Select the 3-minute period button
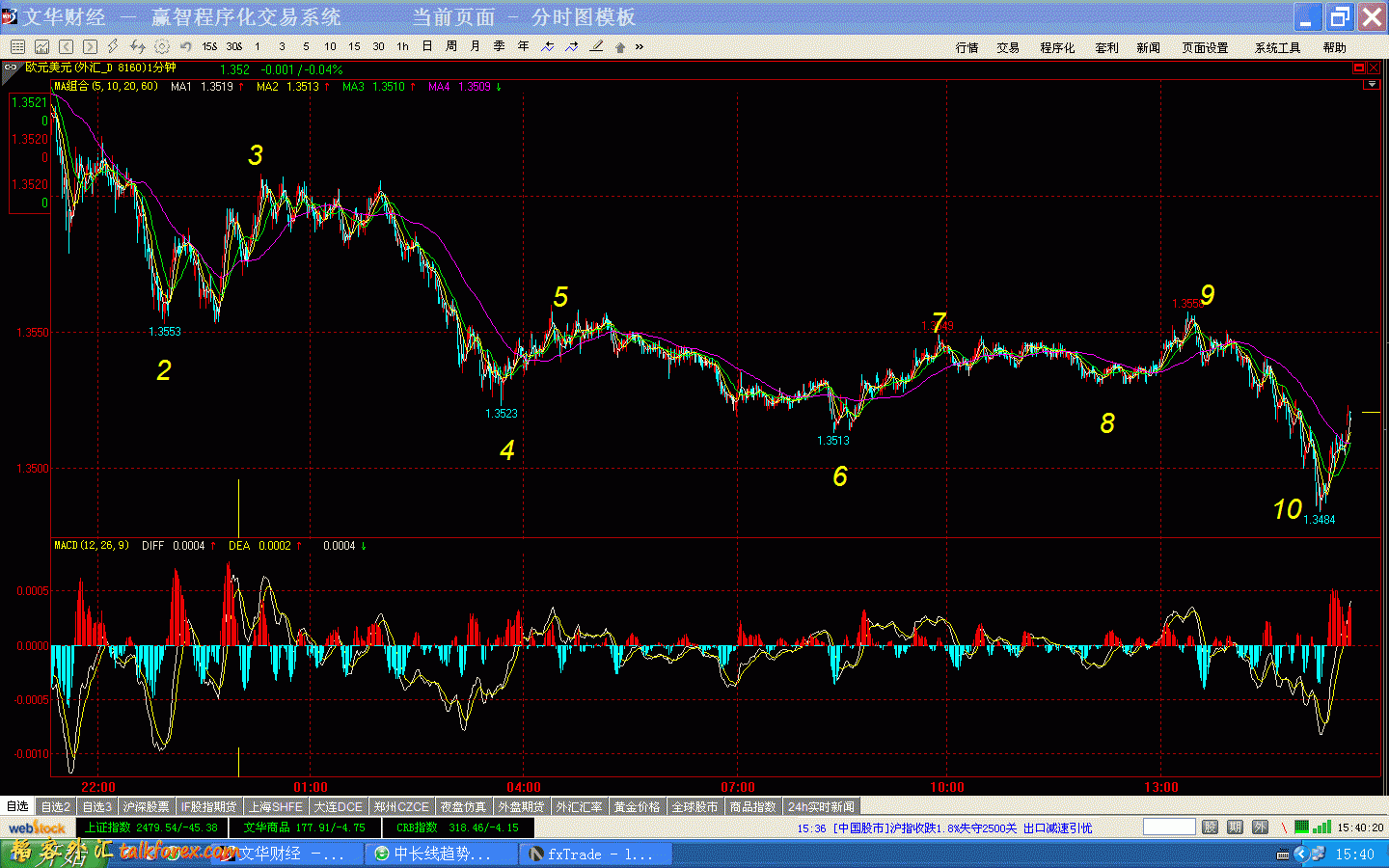This screenshot has width=1389, height=868. click(x=282, y=46)
